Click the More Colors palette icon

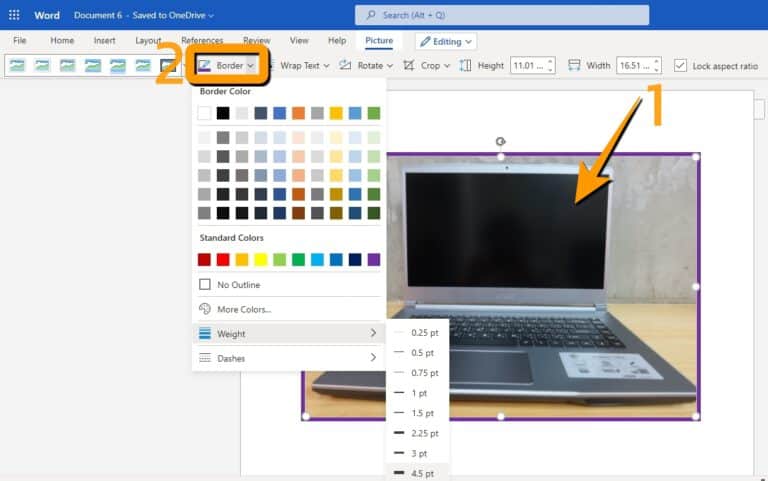click(205, 309)
